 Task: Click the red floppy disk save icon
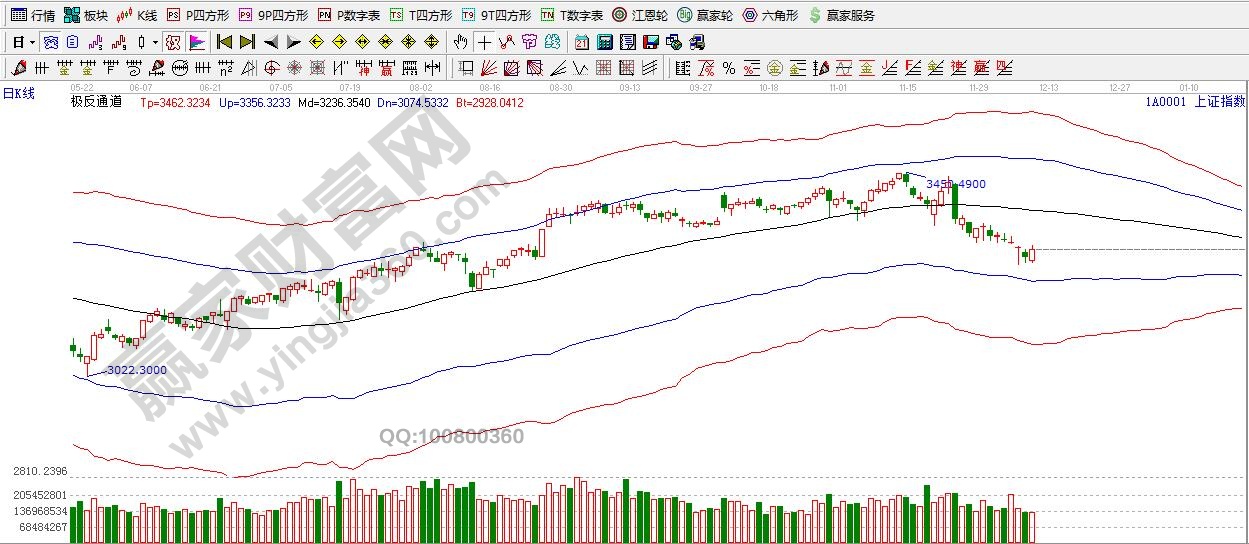[x=650, y=42]
